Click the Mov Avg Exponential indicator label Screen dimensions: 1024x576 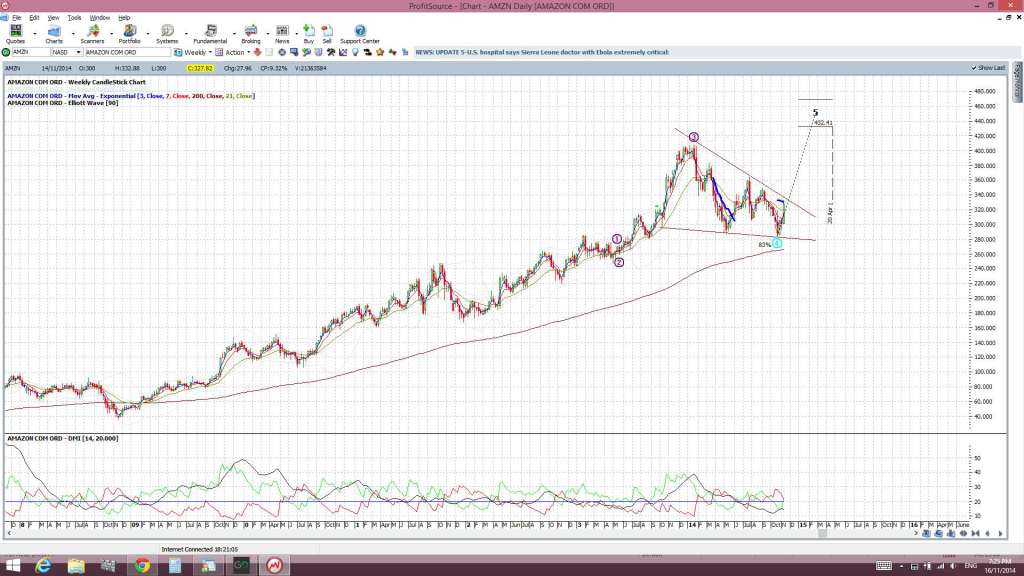click(x=131, y=96)
